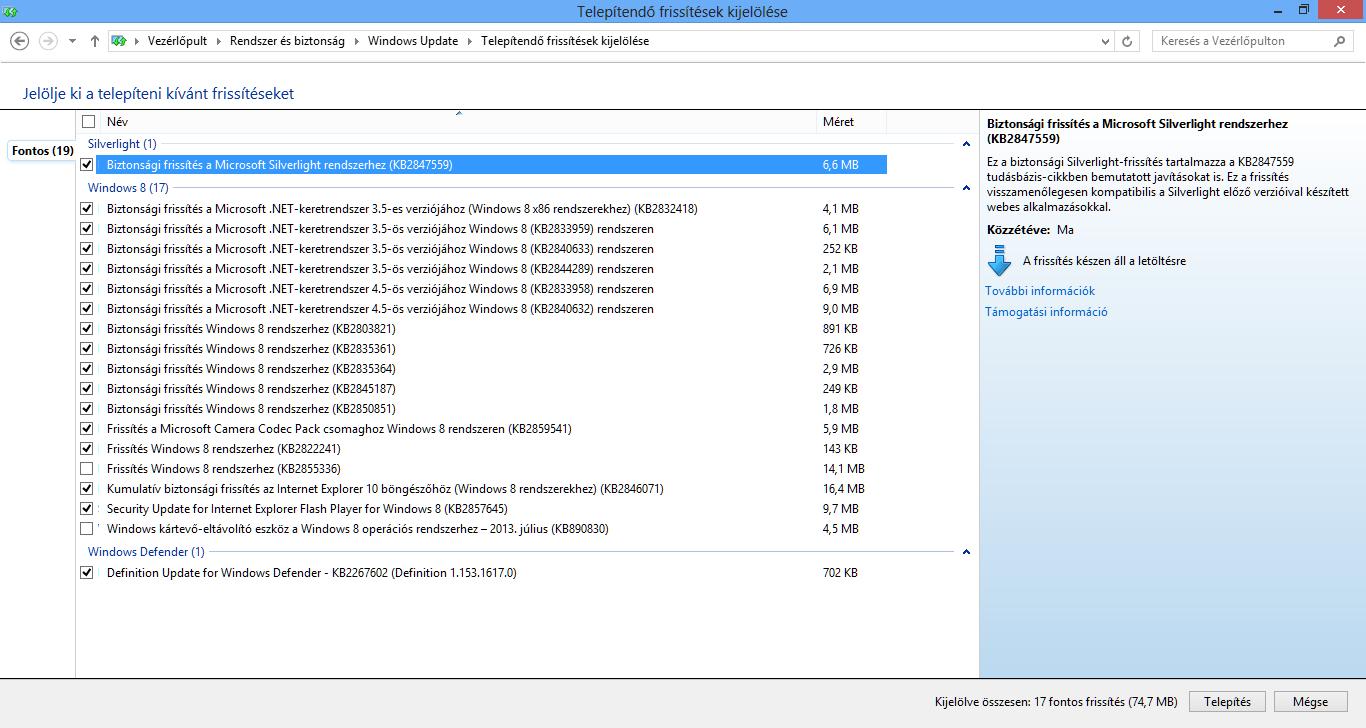The height and width of the screenshot is (728, 1366).
Task: Click the search magnifier icon
Action: (1340, 41)
